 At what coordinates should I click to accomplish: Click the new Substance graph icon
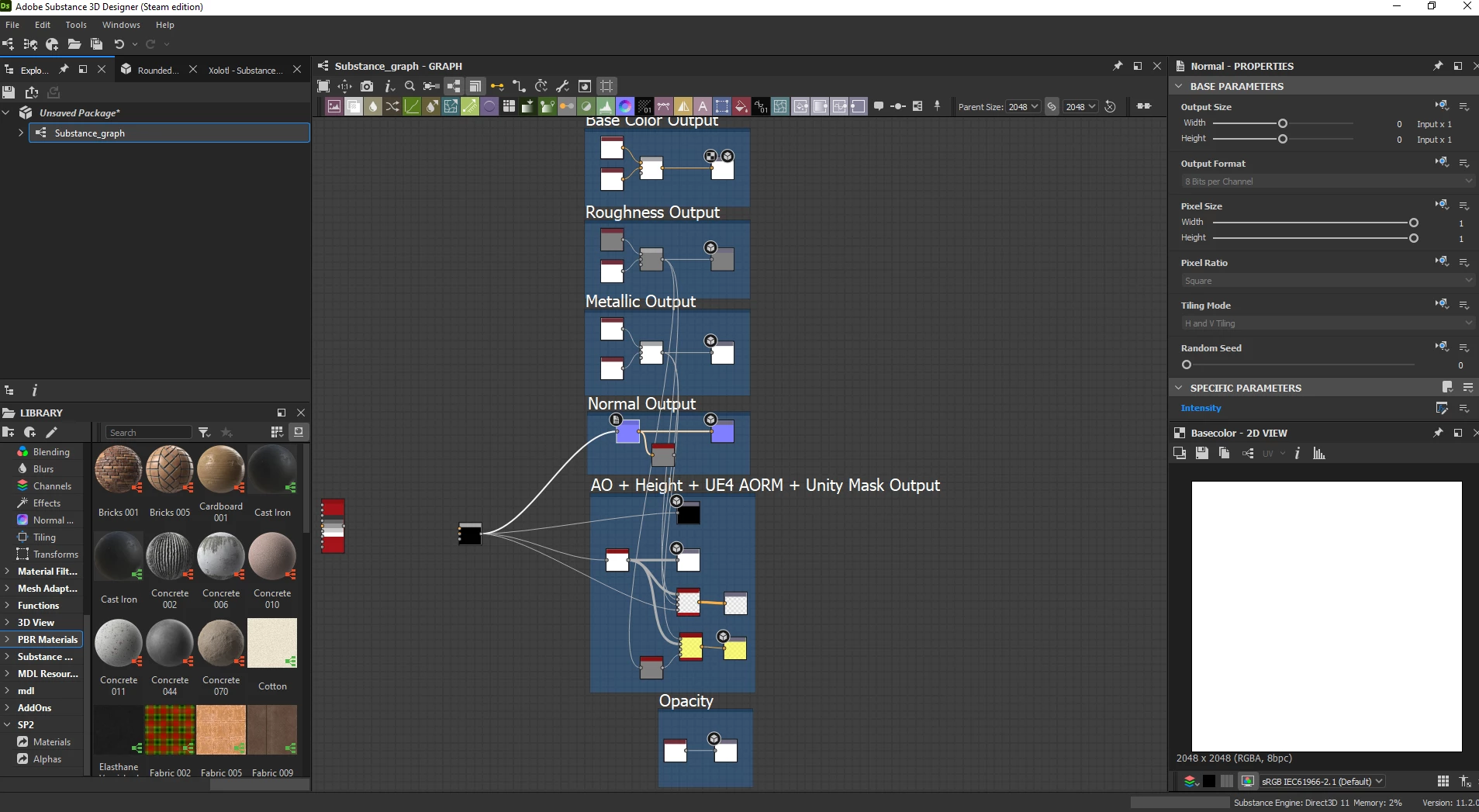pos(9,44)
